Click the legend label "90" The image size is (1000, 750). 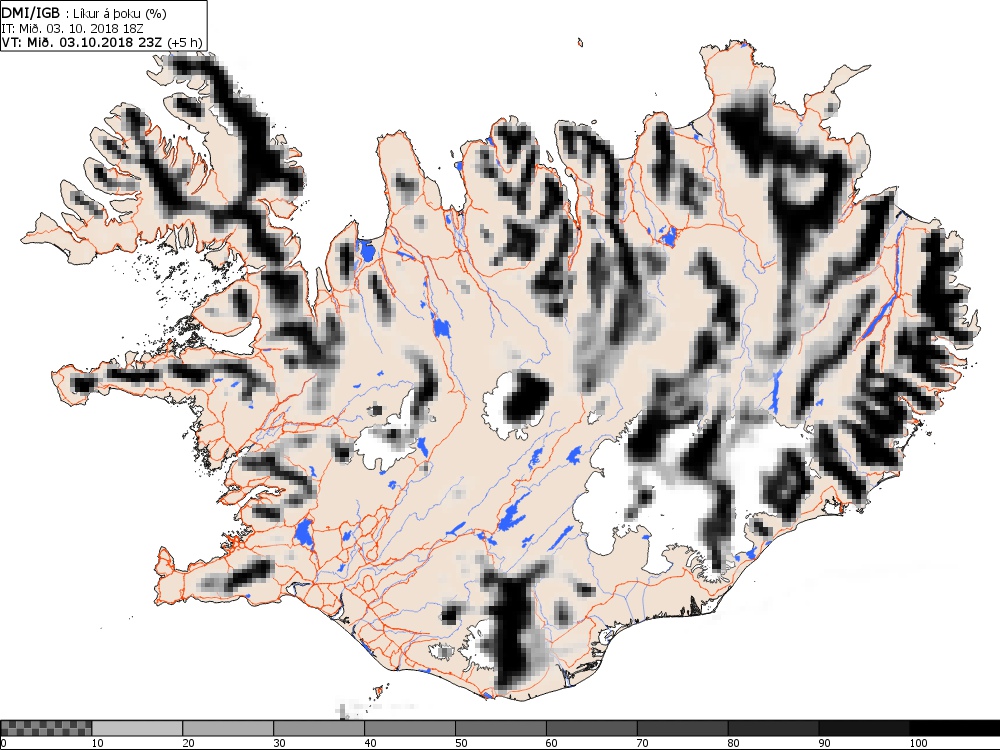pyautogui.click(x=825, y=743)
